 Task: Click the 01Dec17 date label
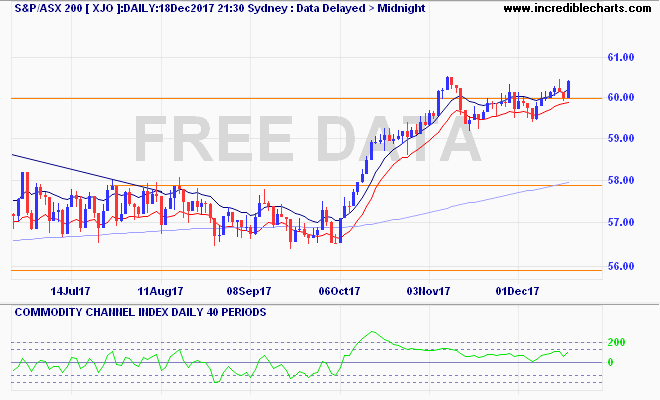tap(517, 291)
